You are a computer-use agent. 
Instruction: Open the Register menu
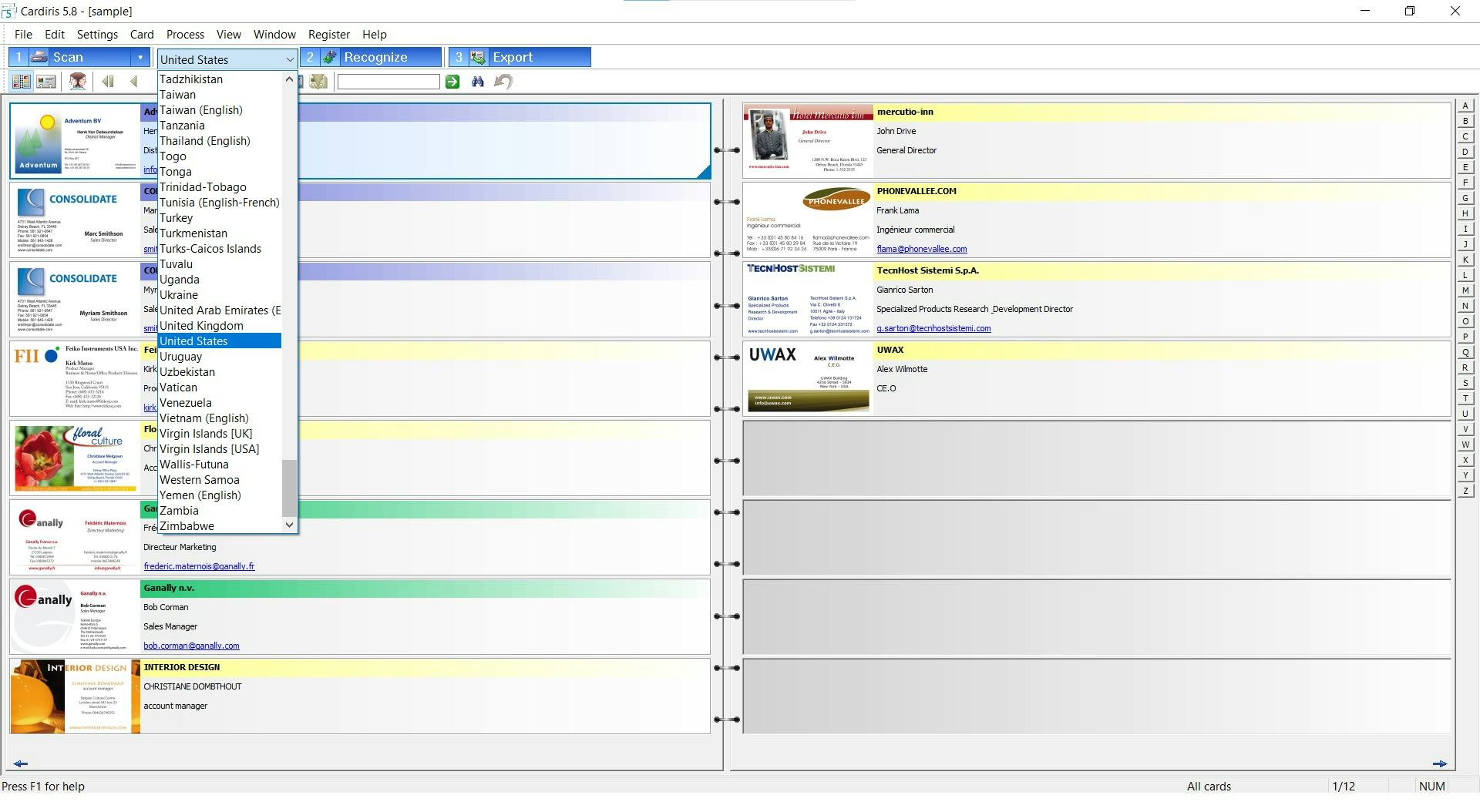coord(329,35)
